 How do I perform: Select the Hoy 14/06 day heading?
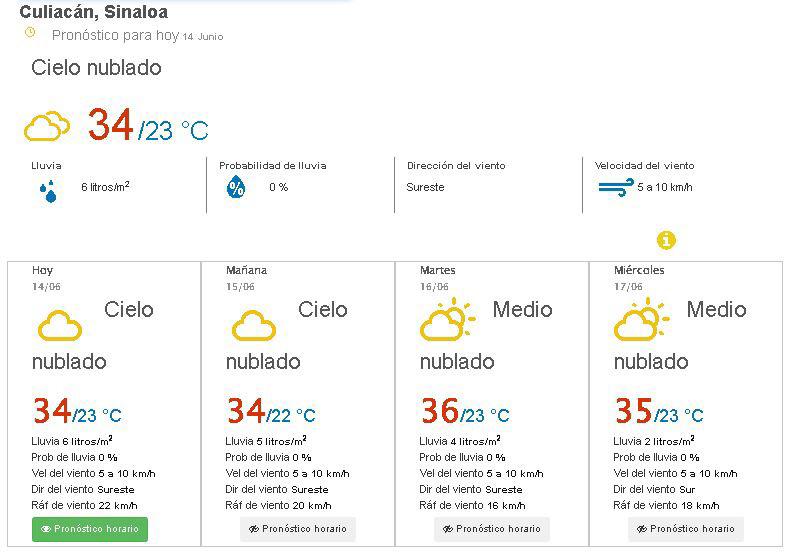(46, 278)
